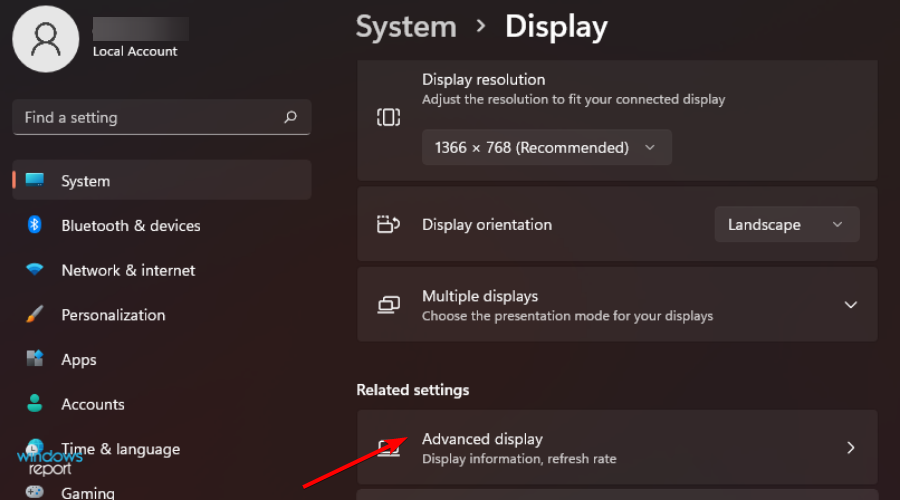The height and width of the screenshot is (500, 900).
Task: Click the Advanced display chevron arrow
Action: click(851, 447)
